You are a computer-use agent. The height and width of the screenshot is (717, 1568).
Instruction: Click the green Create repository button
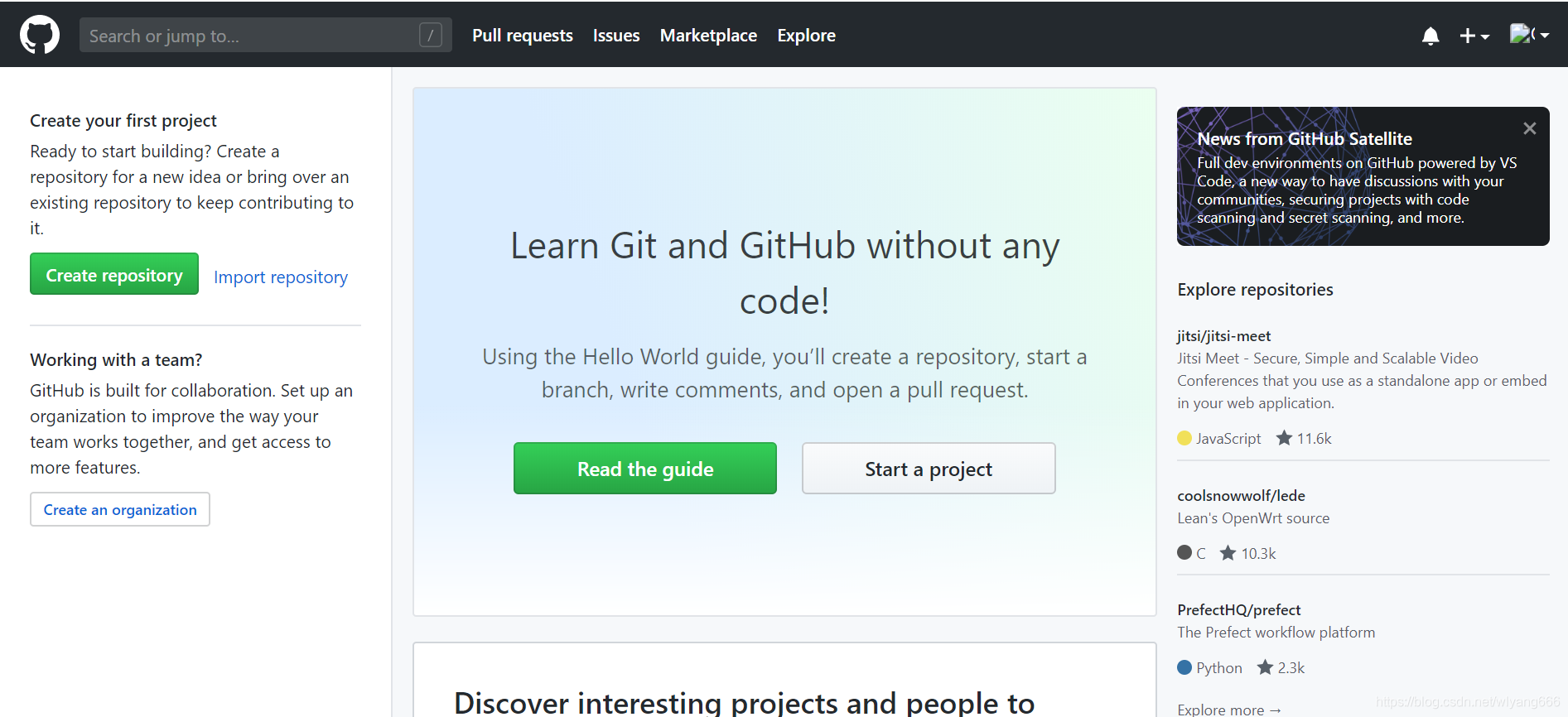point(114,274)
